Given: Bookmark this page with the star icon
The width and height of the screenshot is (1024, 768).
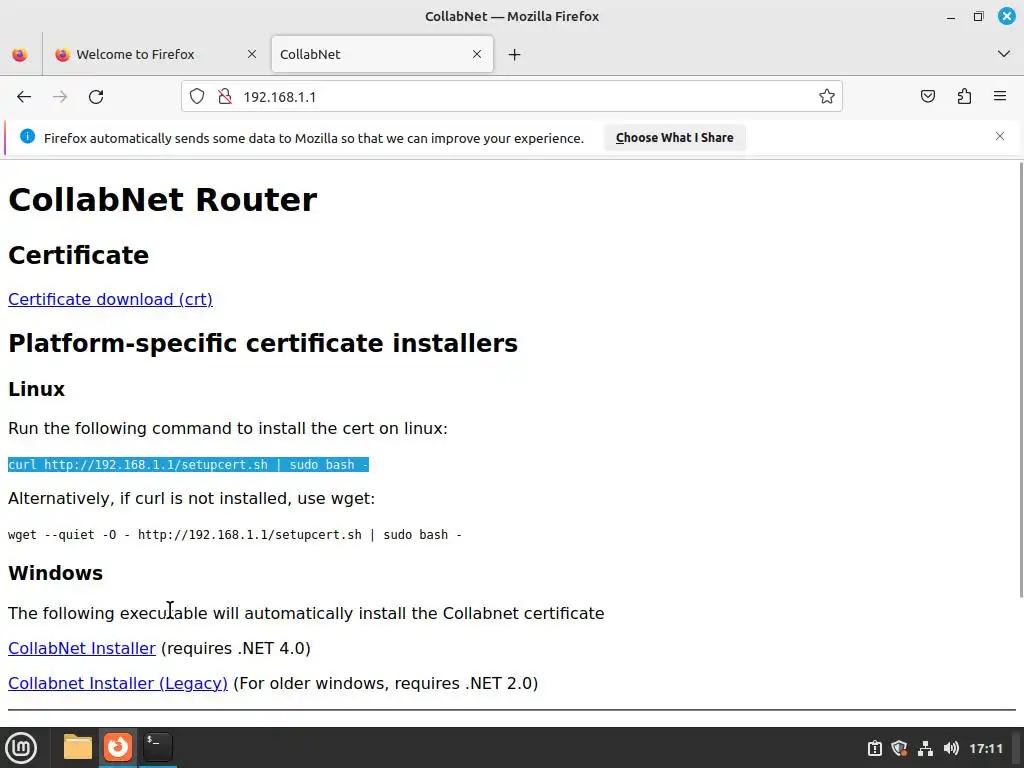Looking at the screenshot, I should [x=827, y=97].
